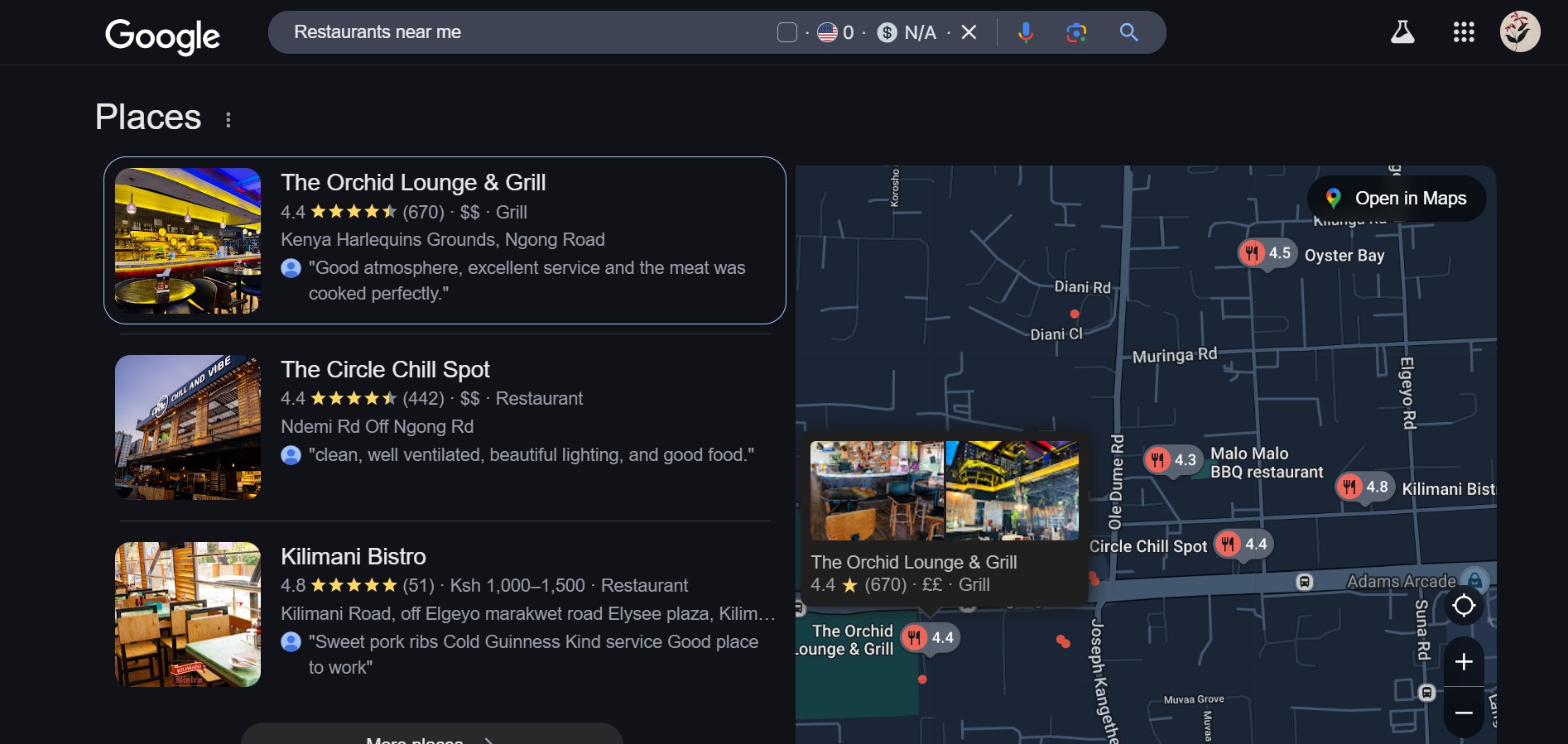Open Google Lens image search
This screenshot has height=744, width=1568.
tap(1076, 32)
